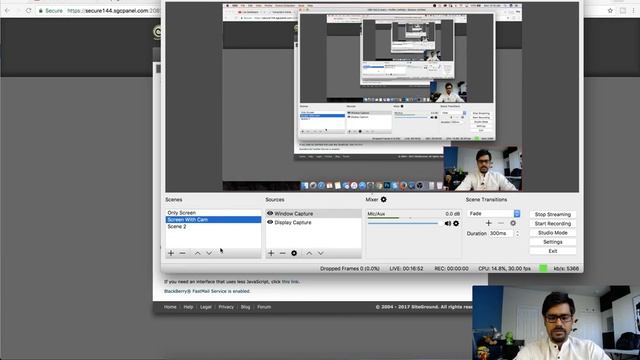The width and height of the screenshot is (640, 360).
Task: Toggle visibility eye of Display Capture source
Action: pyautogui.click(x=270, y=222)
